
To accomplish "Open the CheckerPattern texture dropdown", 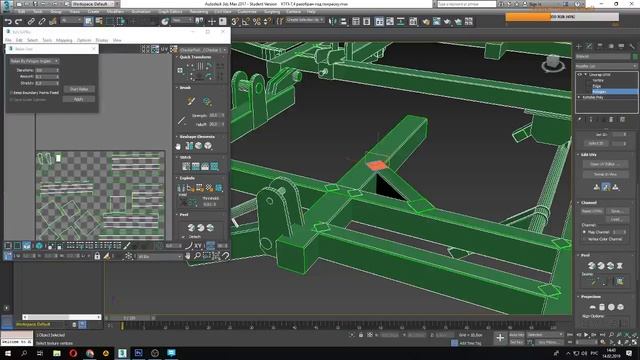I will click(202, 49).
